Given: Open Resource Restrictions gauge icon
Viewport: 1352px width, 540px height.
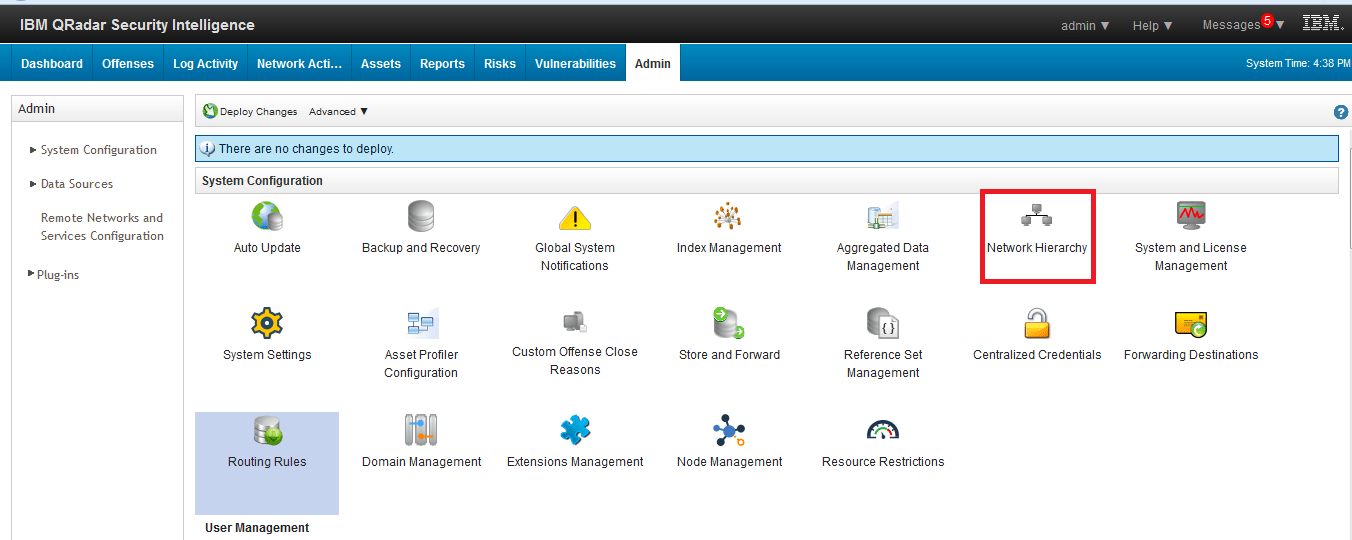Looking at the screenshot, I should (x=882, y=430).
